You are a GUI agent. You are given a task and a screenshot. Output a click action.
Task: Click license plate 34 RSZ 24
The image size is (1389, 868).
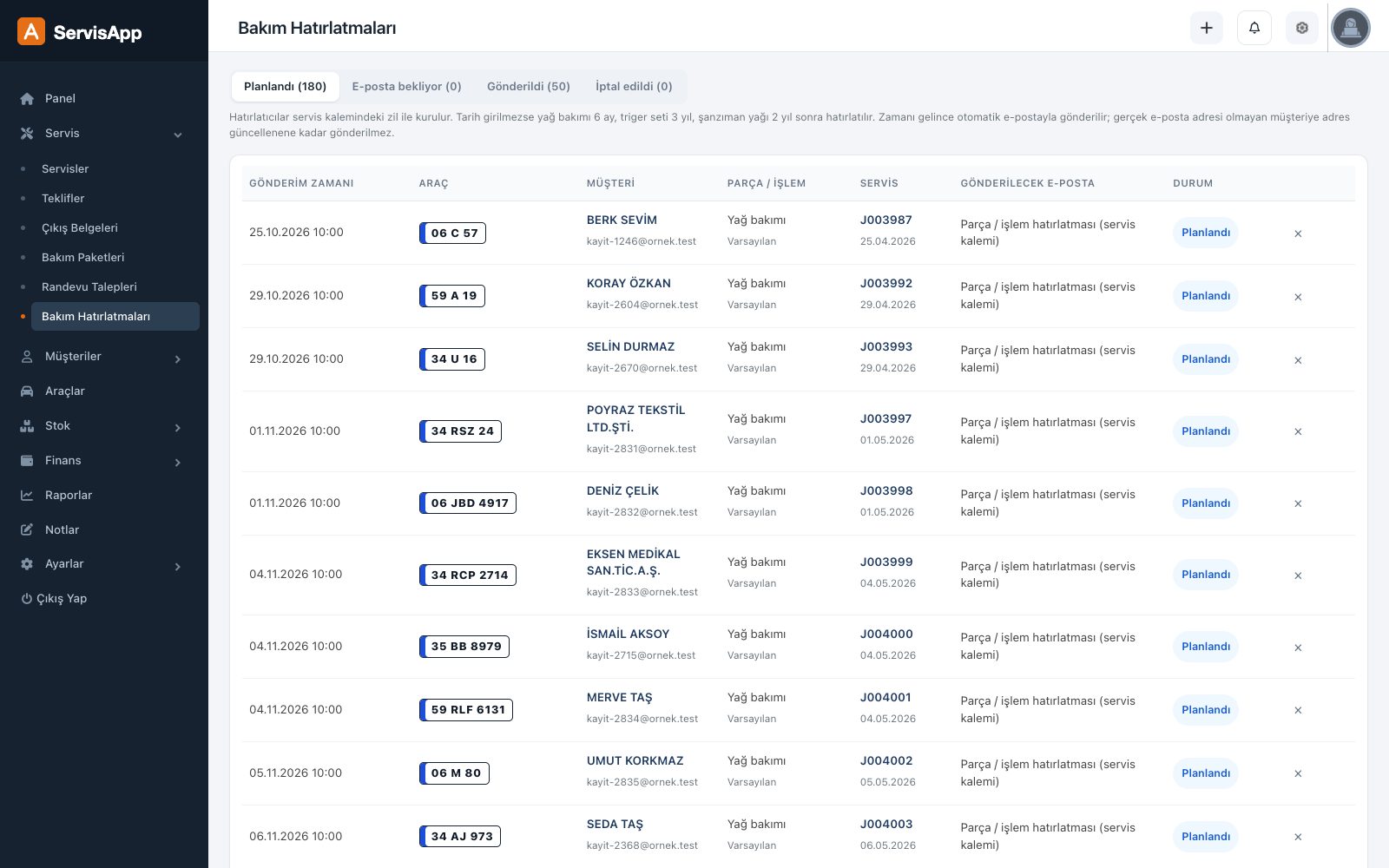coord(461,431)
